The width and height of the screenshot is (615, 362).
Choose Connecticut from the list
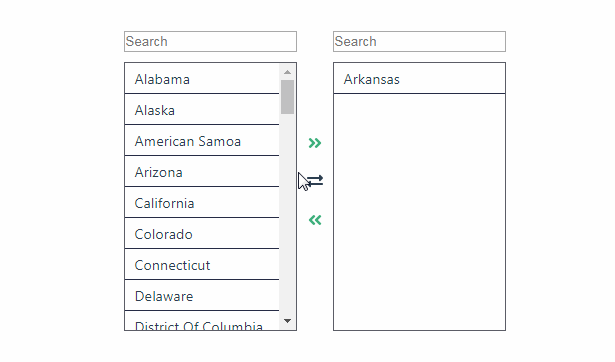click(202, 265)
